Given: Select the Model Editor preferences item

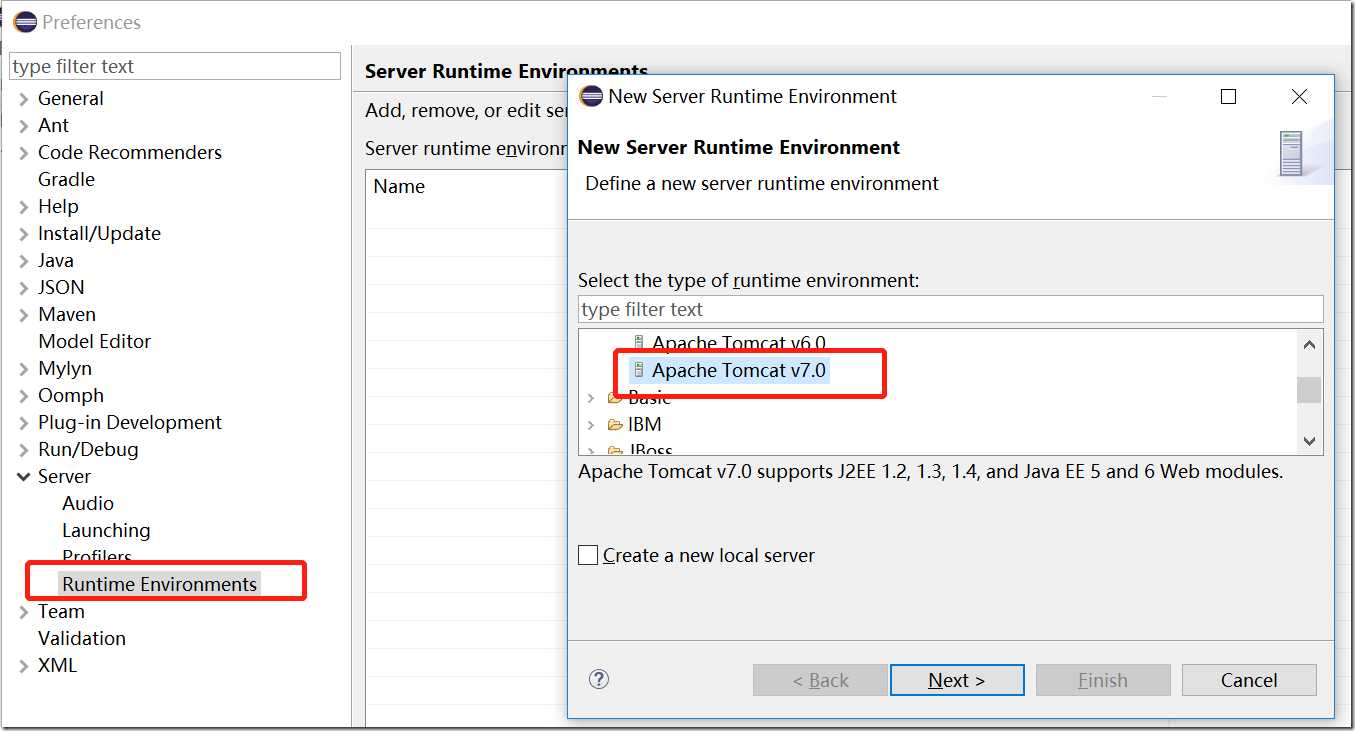Looking at the screenshot, I should pos(94,342).
